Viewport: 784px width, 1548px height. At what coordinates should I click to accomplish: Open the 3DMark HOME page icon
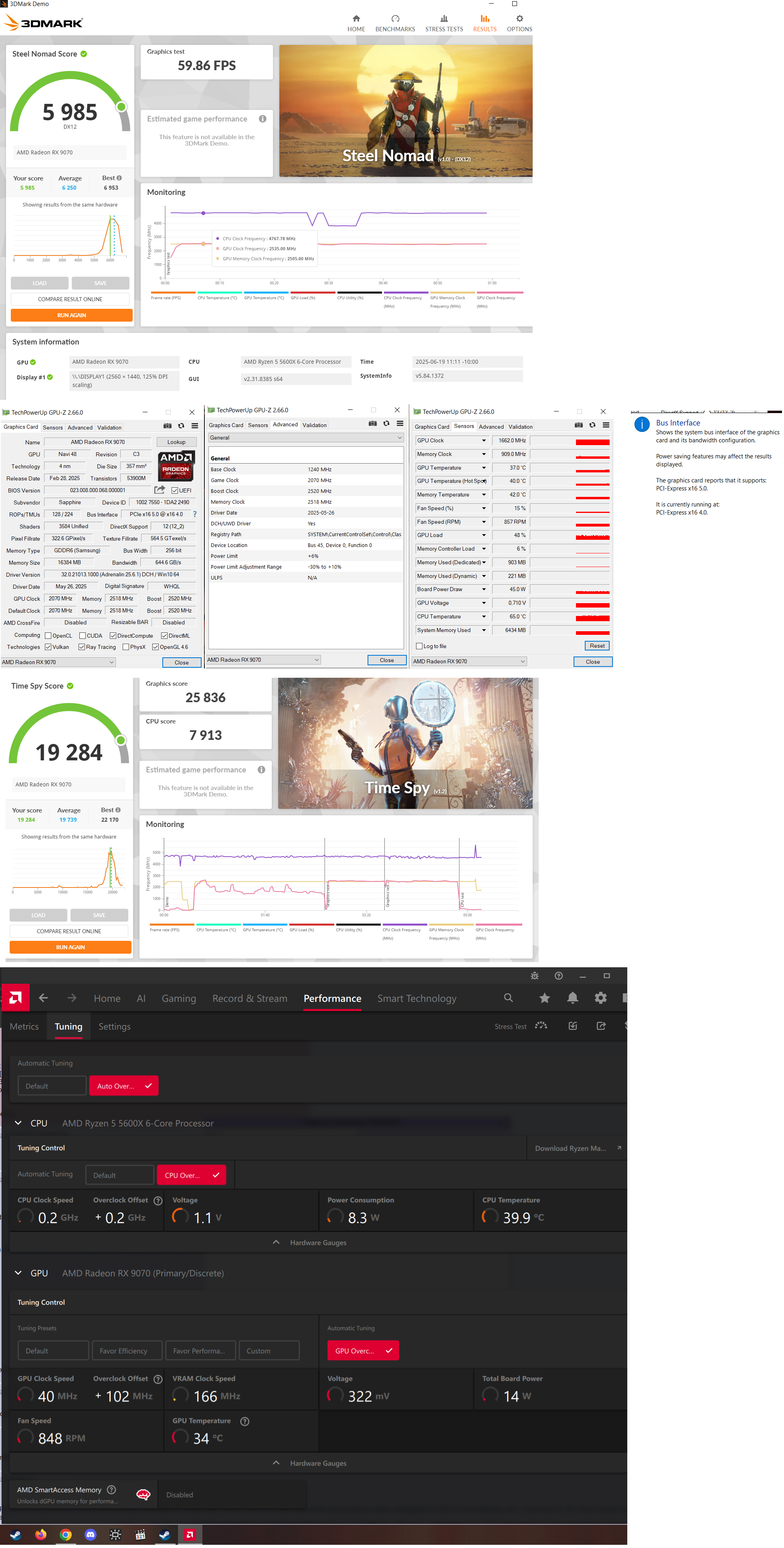point(356,18)
